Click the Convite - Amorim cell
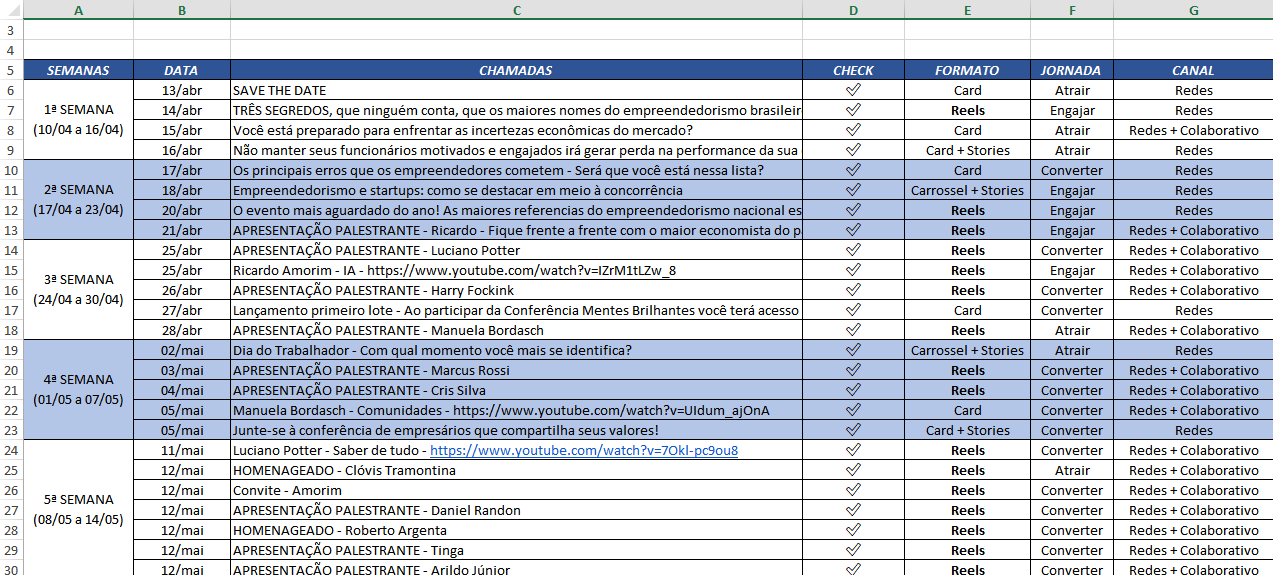 click(x=516, y=490)
